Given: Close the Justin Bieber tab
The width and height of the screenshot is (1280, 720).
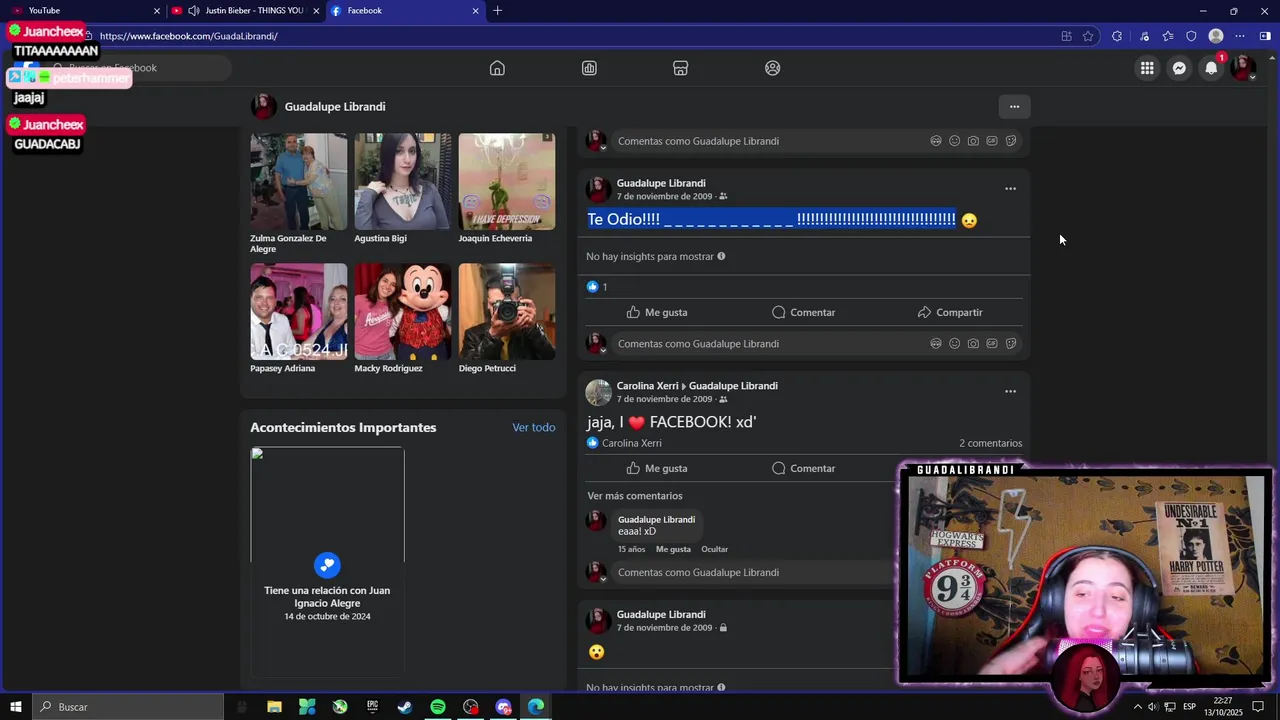Looking at the screenshot, I should [x=316, y=11].
